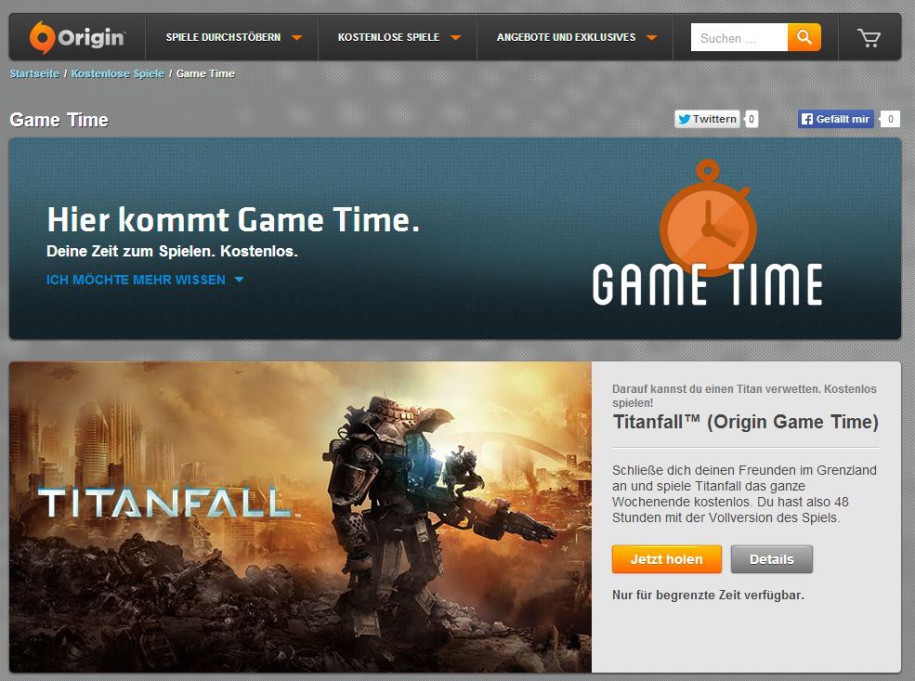Click into the Suchen search field
915x681 pixels.
coord(739,37)
